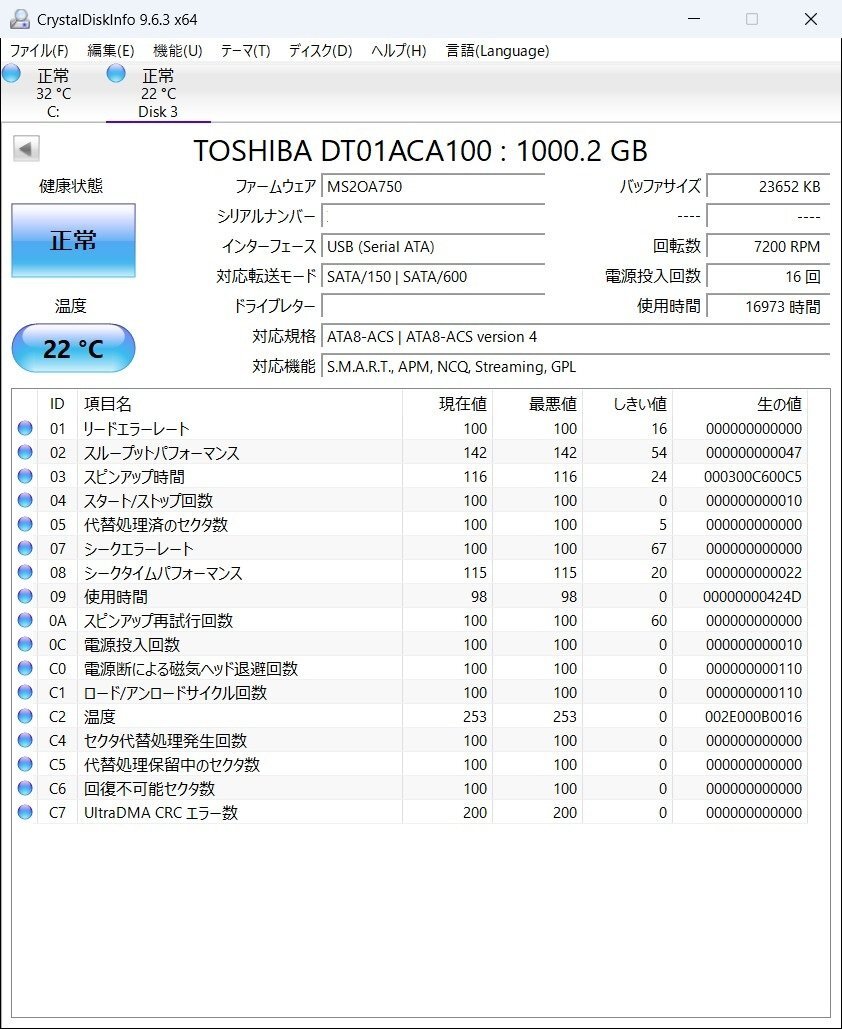The width and height of the screenshot is (842, 1029).
Task: Click the 正常 health status button
Action: point(74,240)
